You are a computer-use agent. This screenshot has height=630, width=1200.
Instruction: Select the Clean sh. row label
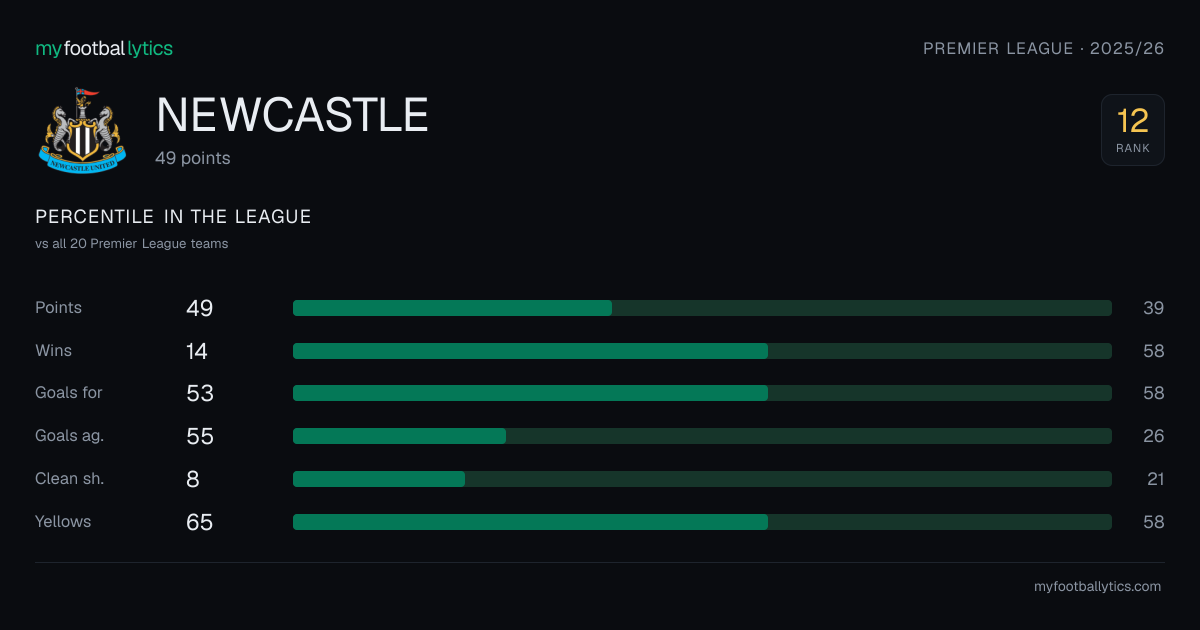pos(70,479)
